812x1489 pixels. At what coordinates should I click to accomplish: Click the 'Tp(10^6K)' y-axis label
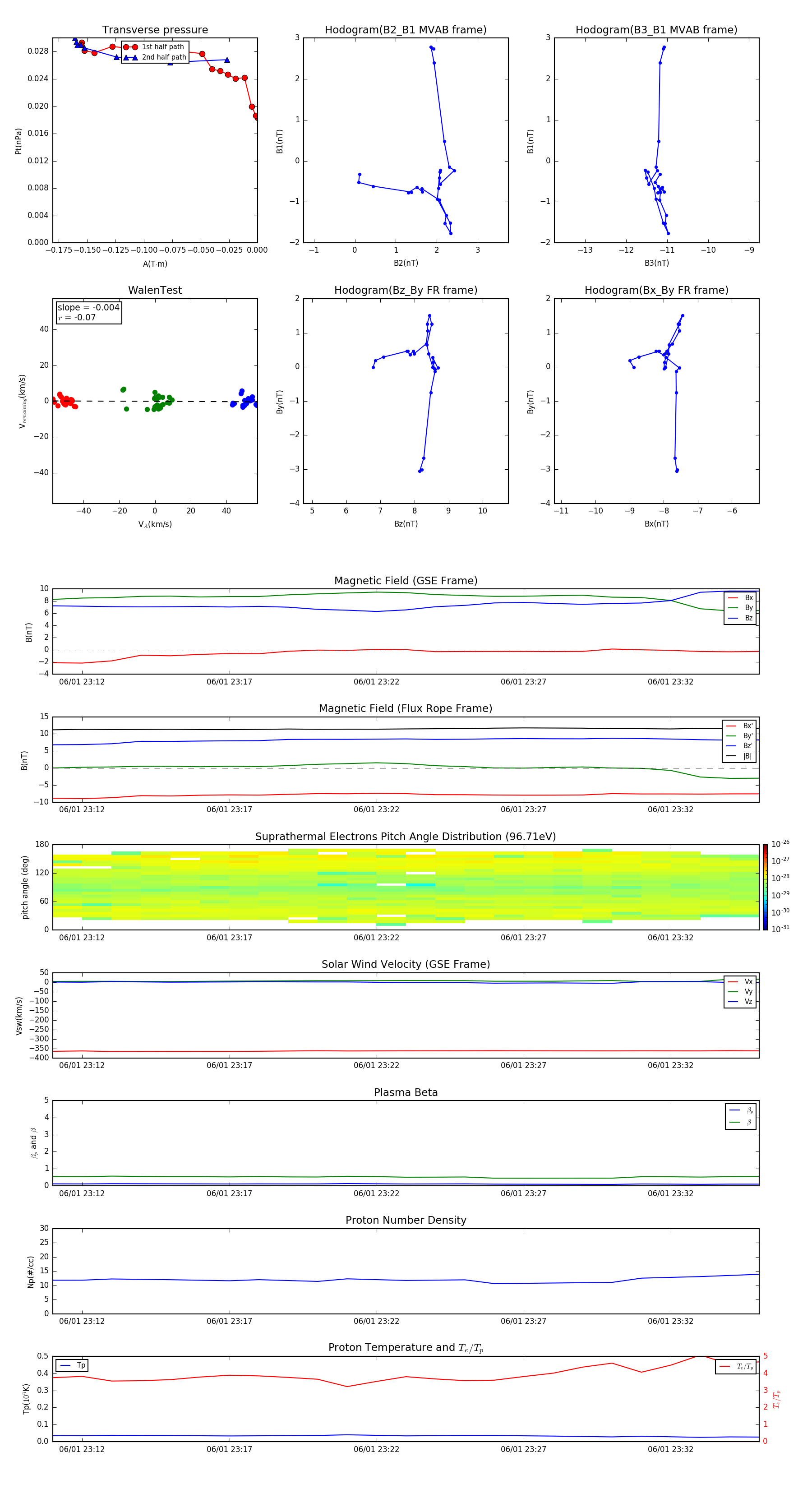(x=26, y=1399)
